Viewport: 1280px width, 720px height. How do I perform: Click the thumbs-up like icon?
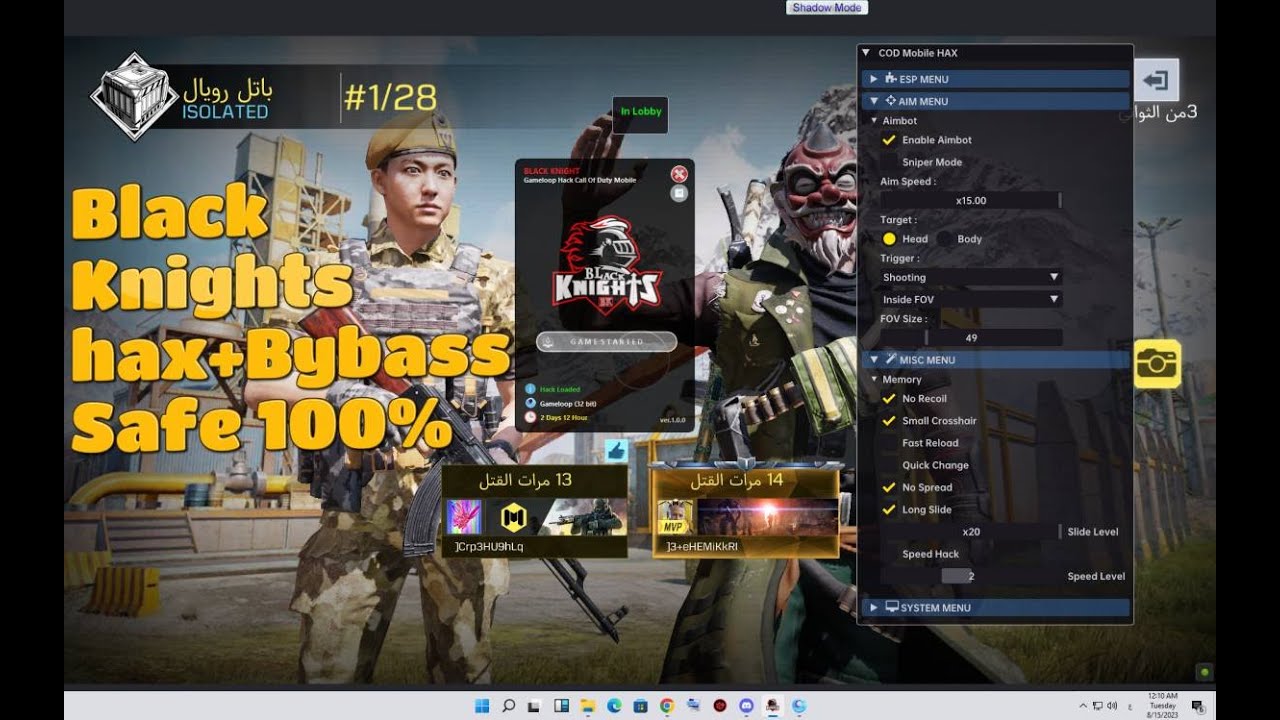(x=614, y=451)
